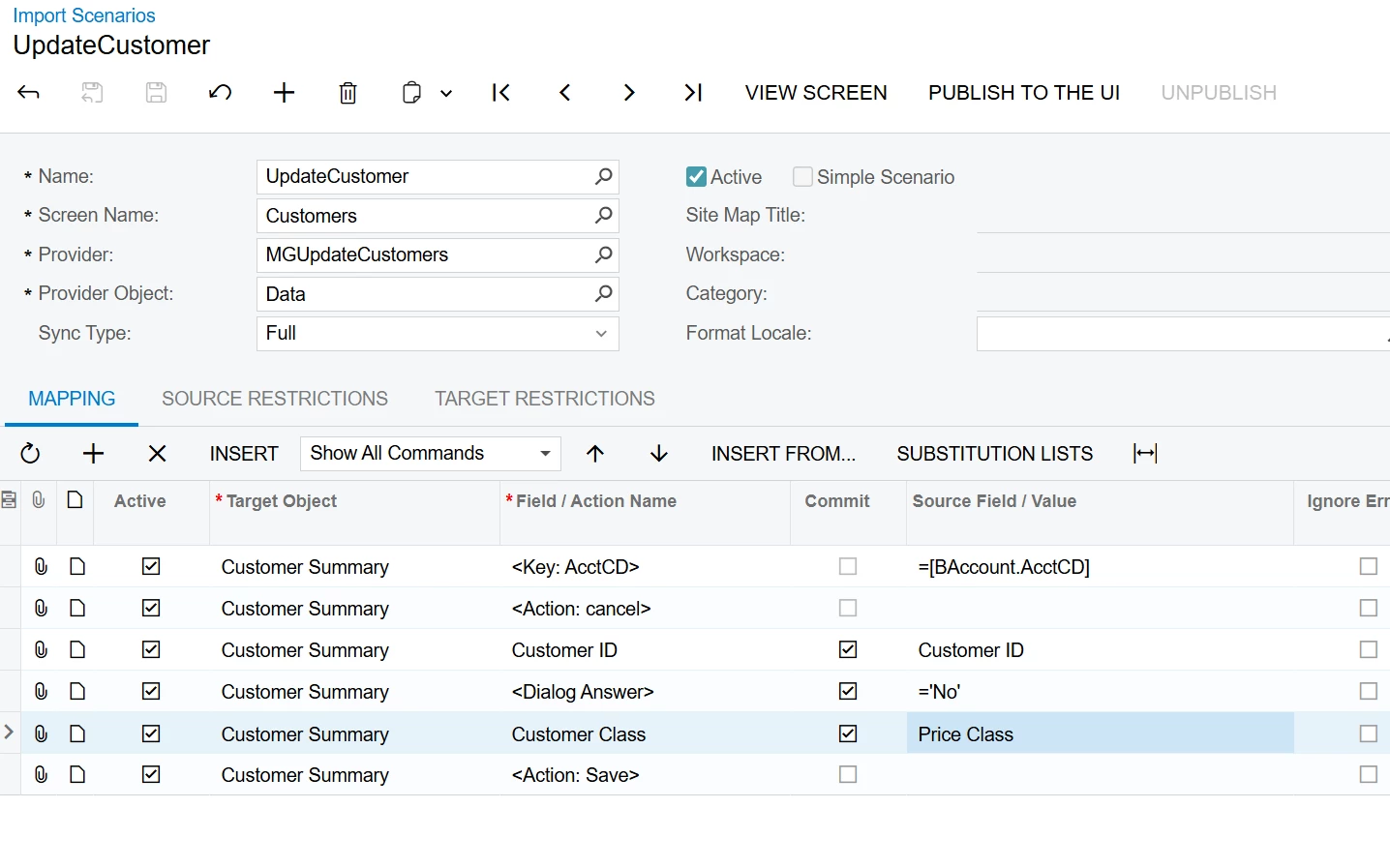Open the Sync Type dropdown
Image resolution: width=1390 pixels, height=868 pixels.
(x=601, y=334)
